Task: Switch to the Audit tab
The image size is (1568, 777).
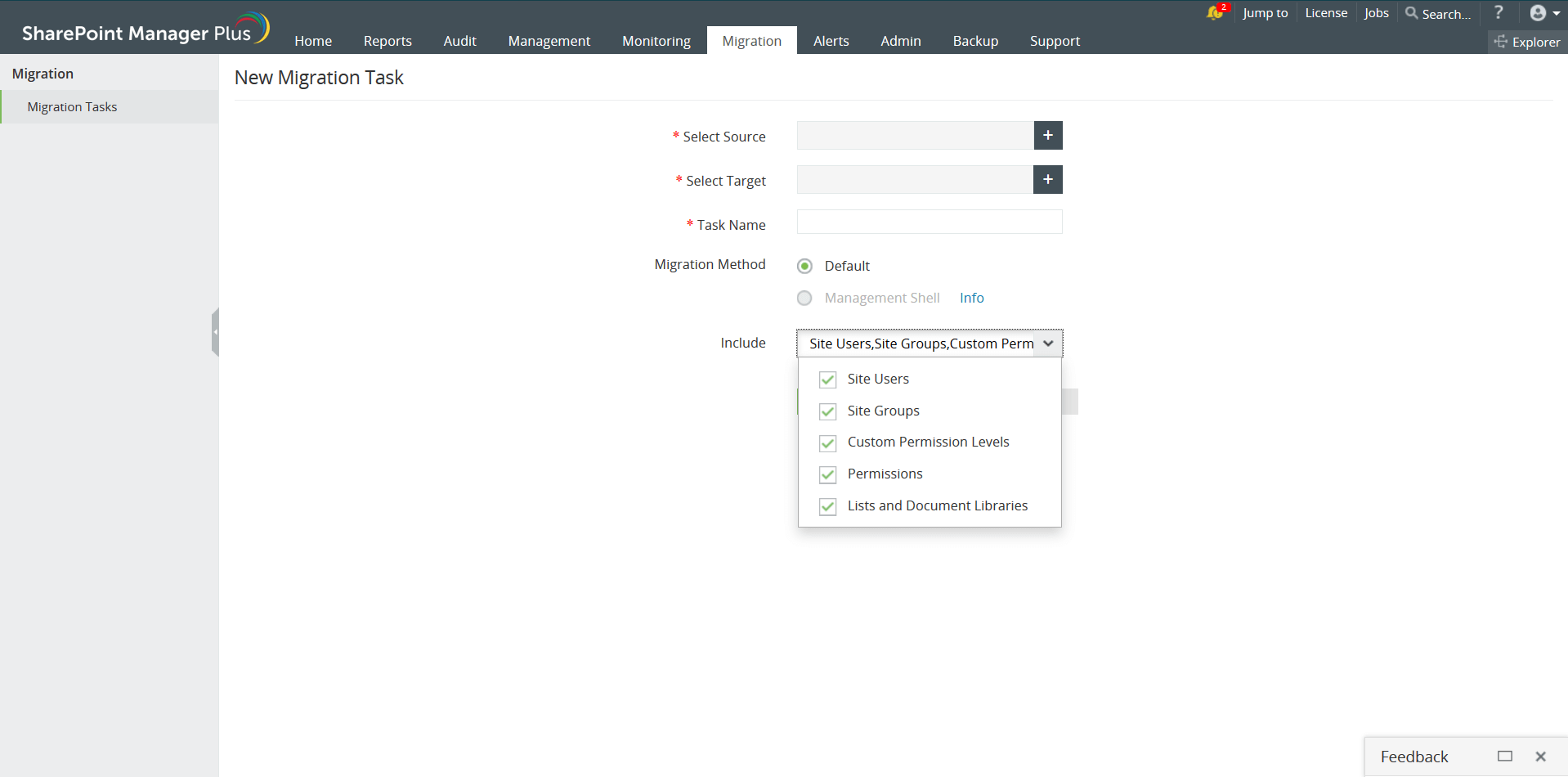Action: coord(459,40)
